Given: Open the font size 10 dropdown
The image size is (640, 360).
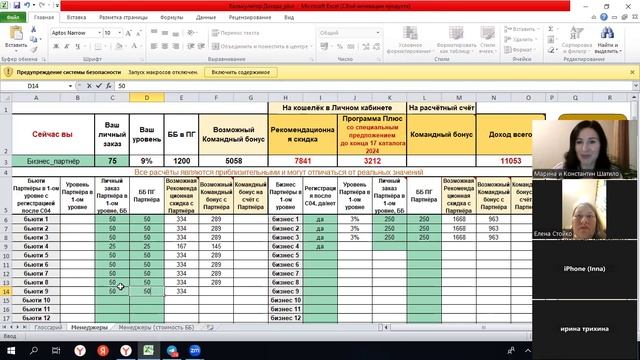Looking at the screenshot, I should click(120, 33).
